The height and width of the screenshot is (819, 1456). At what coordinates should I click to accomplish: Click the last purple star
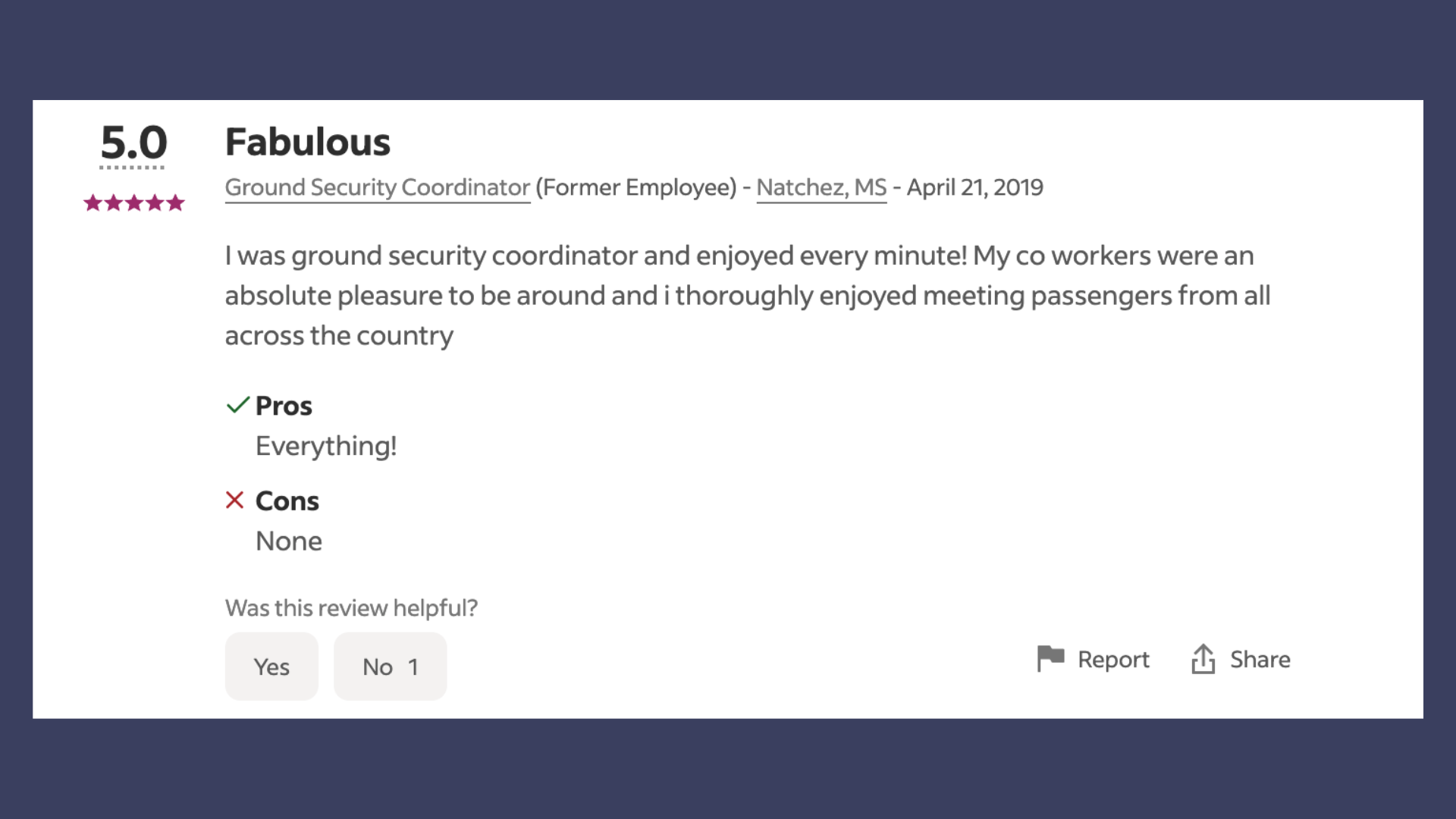click(175, 202)
